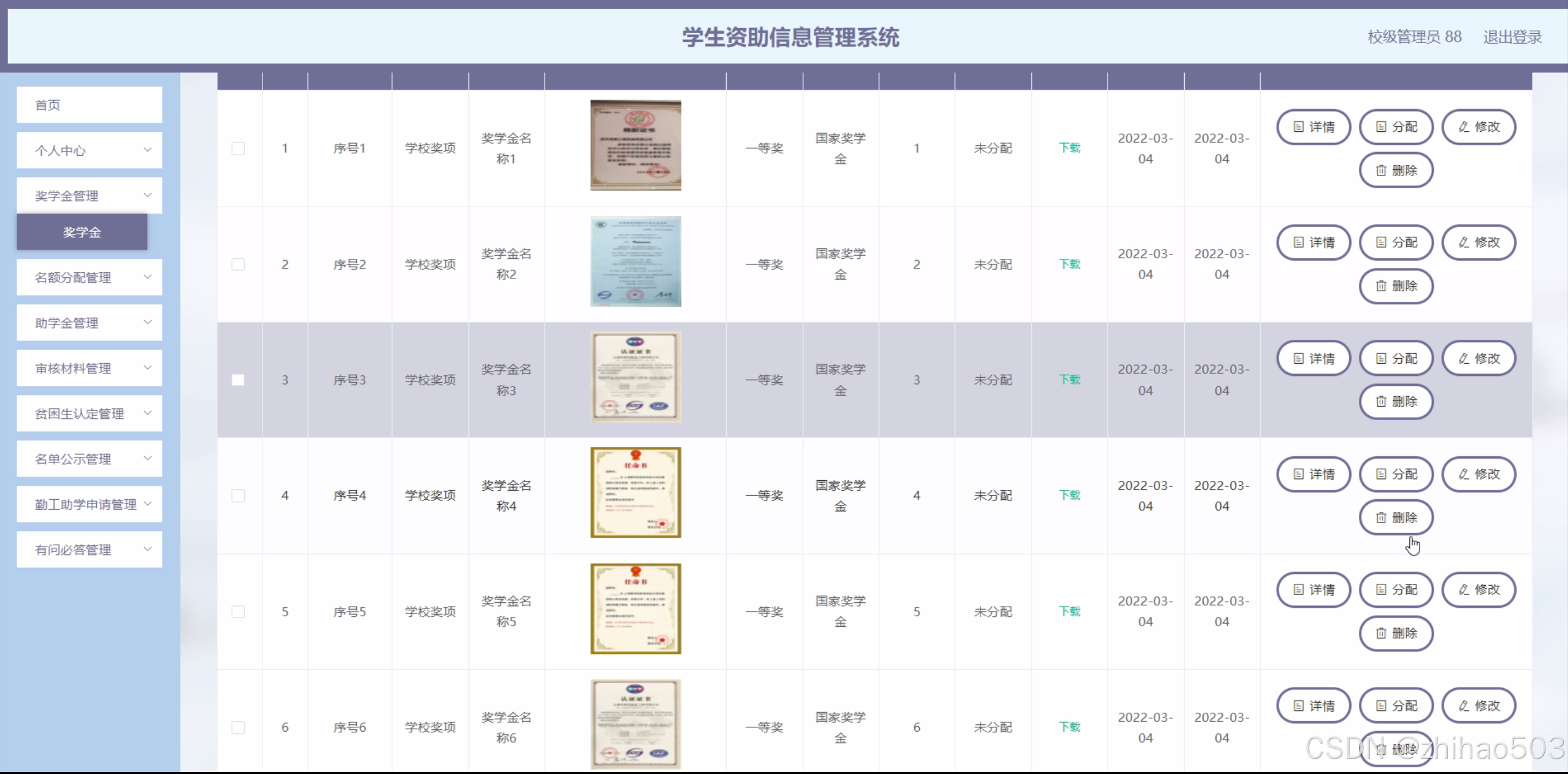Check the checkbox for row 1

tap(238, 148)
